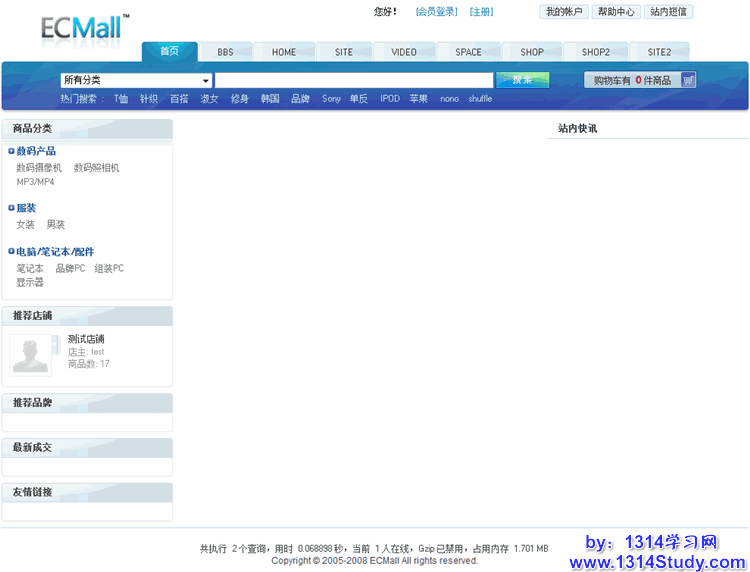Click the 会员登录 login link
The width and height of the screenshot is (750, 572).
[x=437, y=12]
